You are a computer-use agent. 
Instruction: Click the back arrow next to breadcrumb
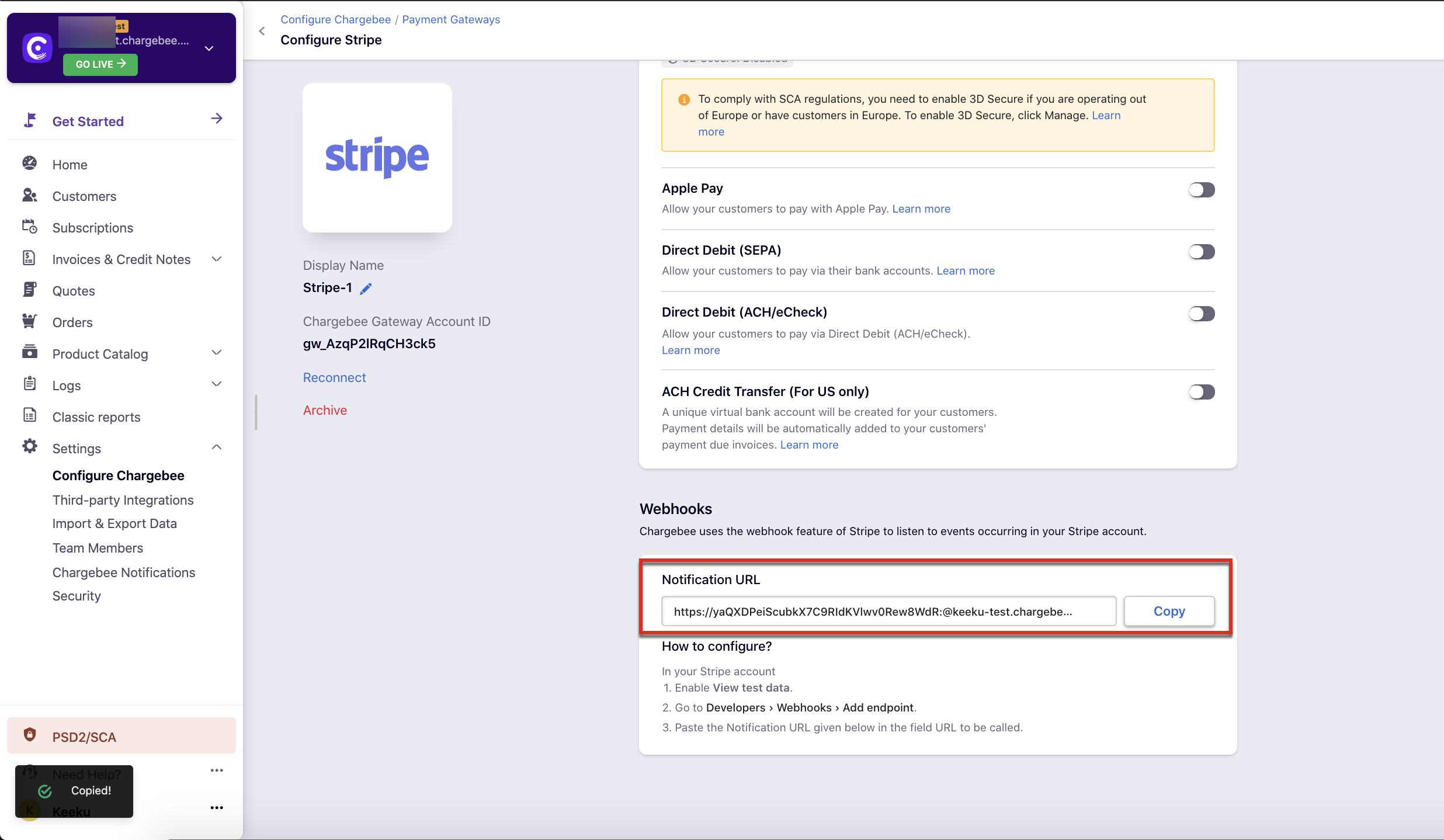pyautogui.click(x=262, y=31)
